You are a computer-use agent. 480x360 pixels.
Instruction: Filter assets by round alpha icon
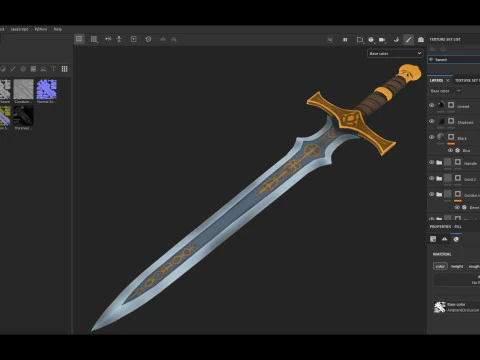pyautogui.click(x=23, y=69)
